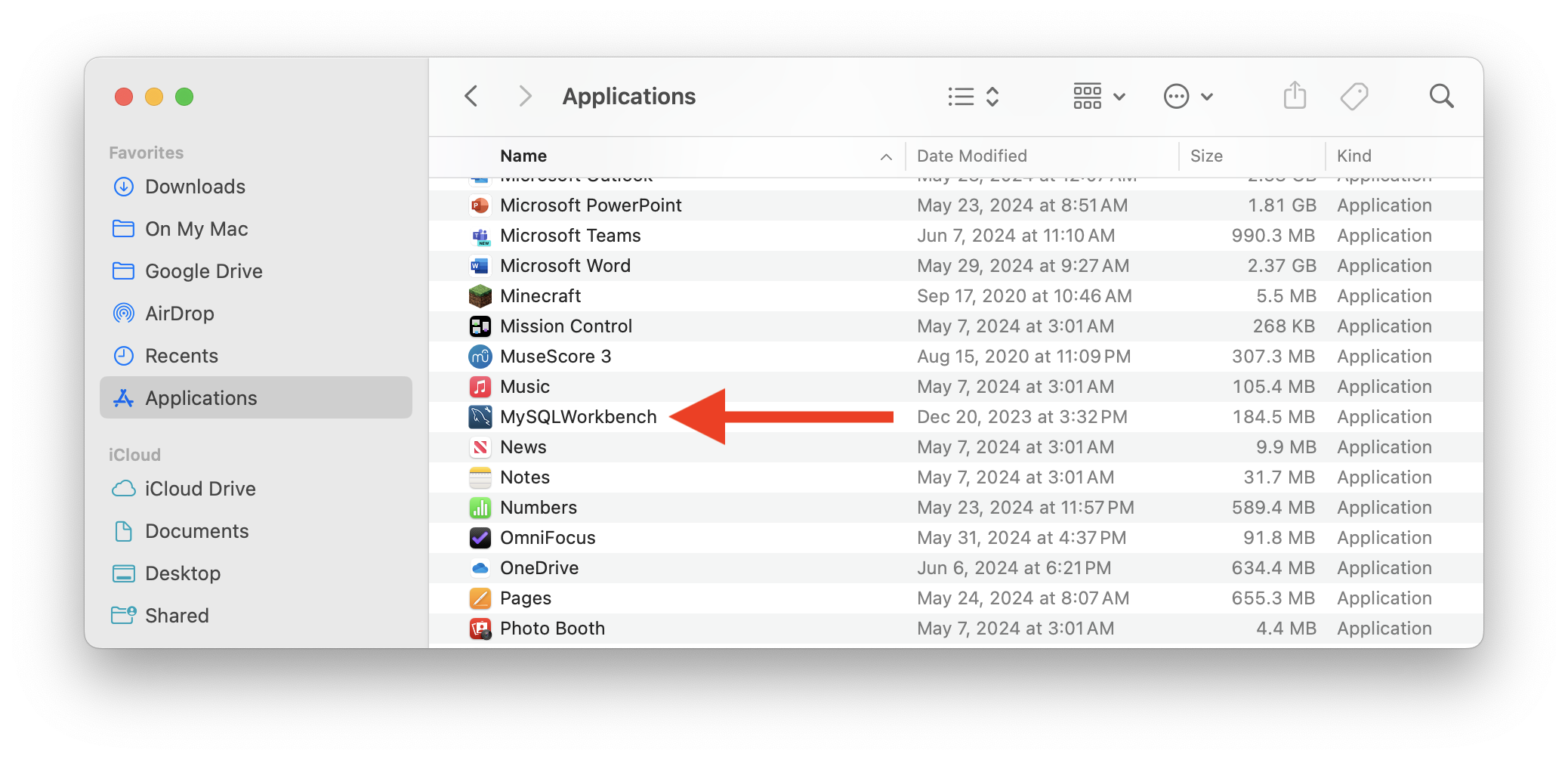
Task: Click the Favorites sidebar section header
Action: [x=146, y=153]
